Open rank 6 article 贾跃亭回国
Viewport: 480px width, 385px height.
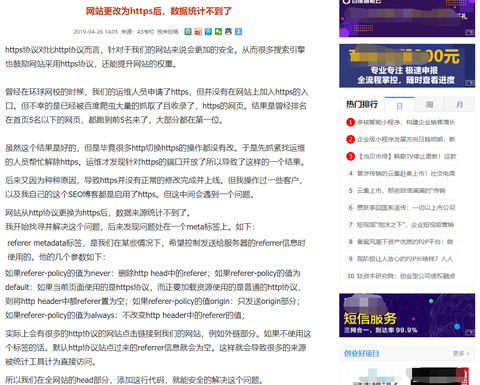[406, 208]
